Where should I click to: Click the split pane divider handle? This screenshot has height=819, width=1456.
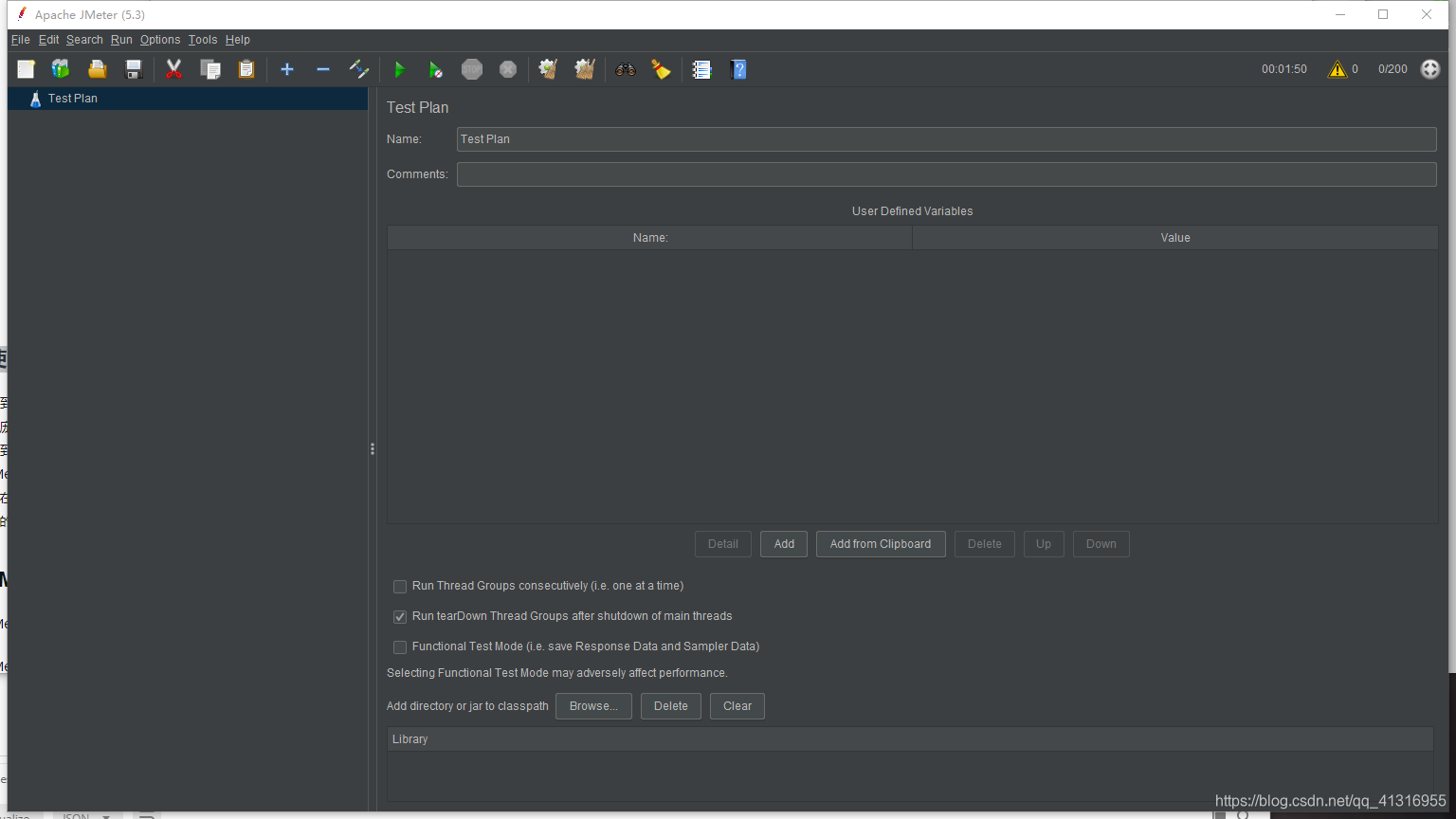click(373, 449)
